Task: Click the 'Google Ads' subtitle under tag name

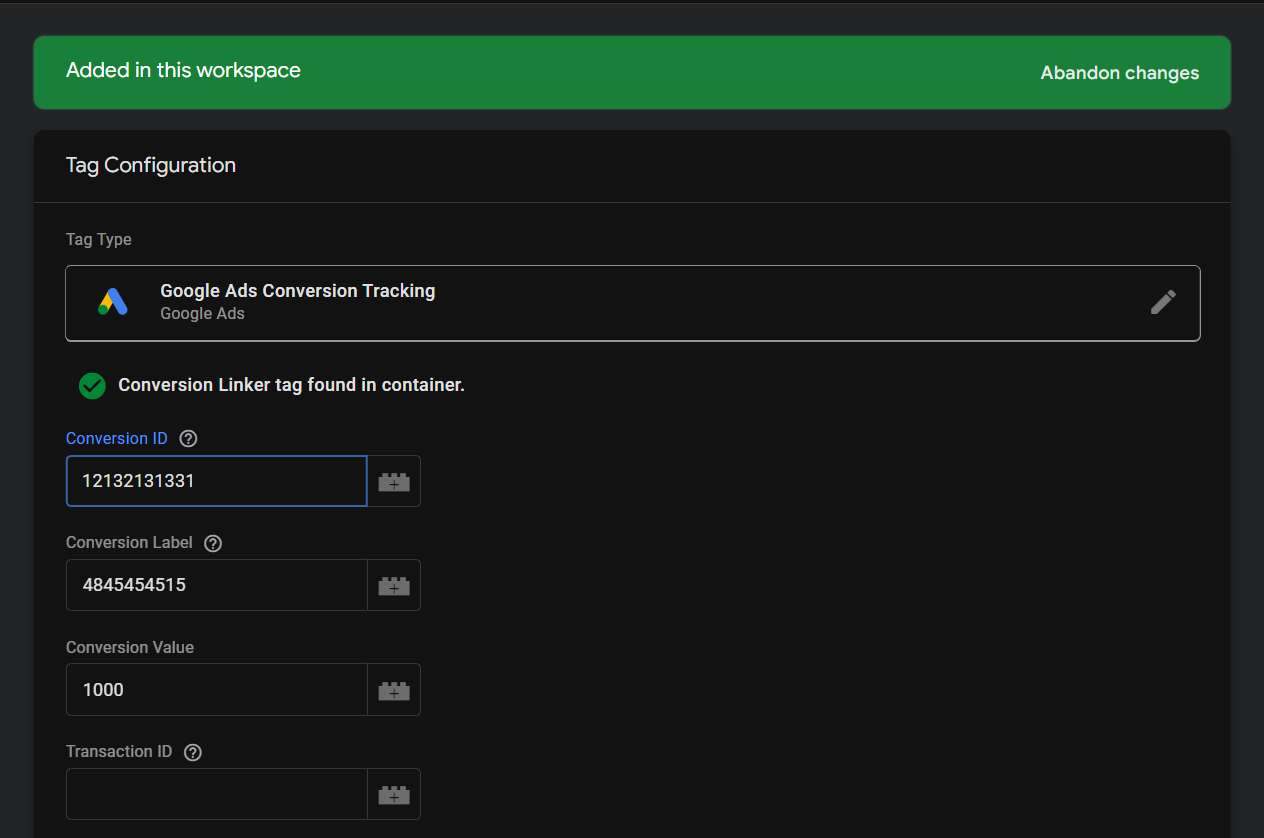Action: click(x=202, y=314)
